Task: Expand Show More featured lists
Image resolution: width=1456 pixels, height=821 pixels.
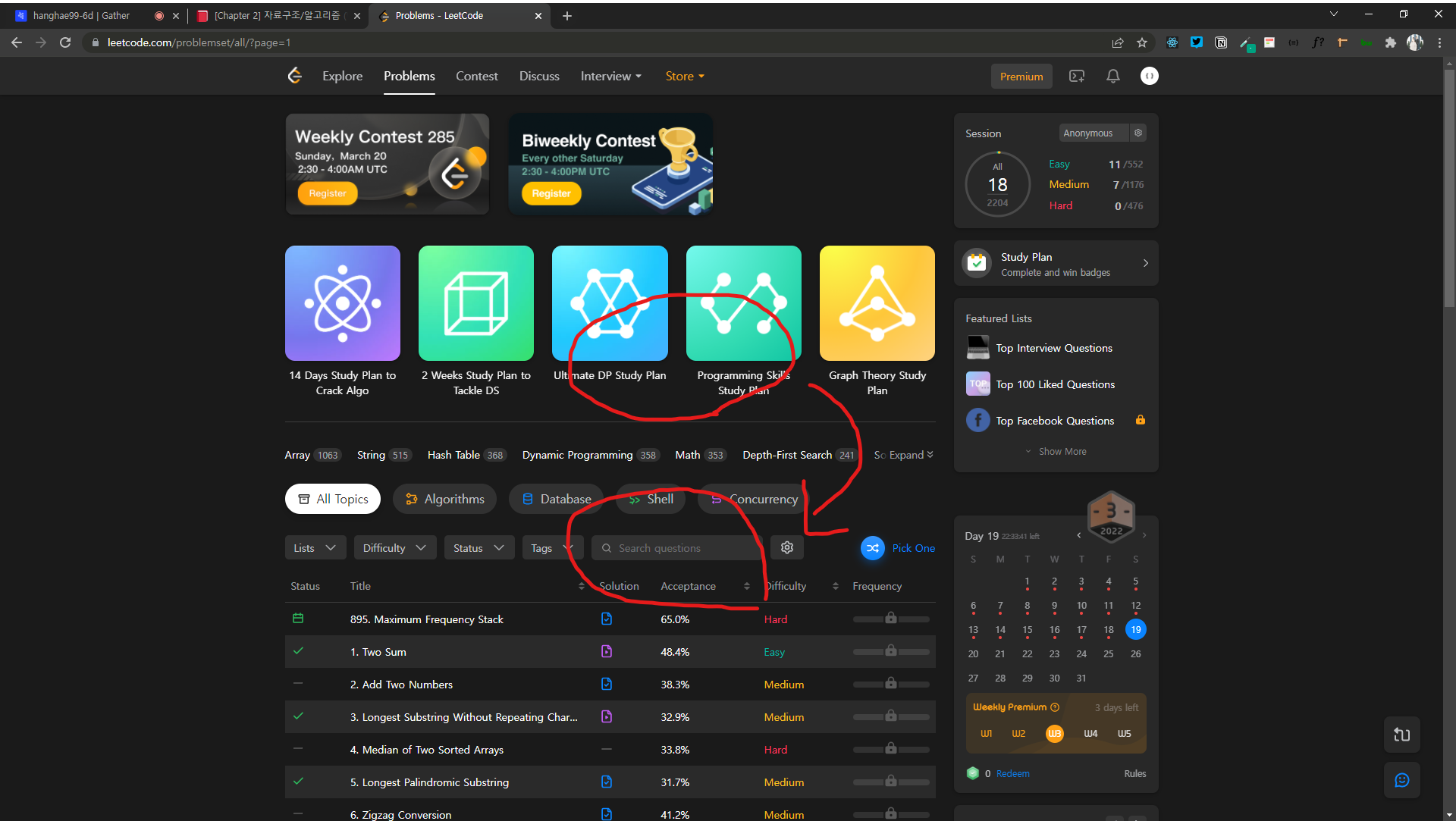Action: coord(1056,451)
